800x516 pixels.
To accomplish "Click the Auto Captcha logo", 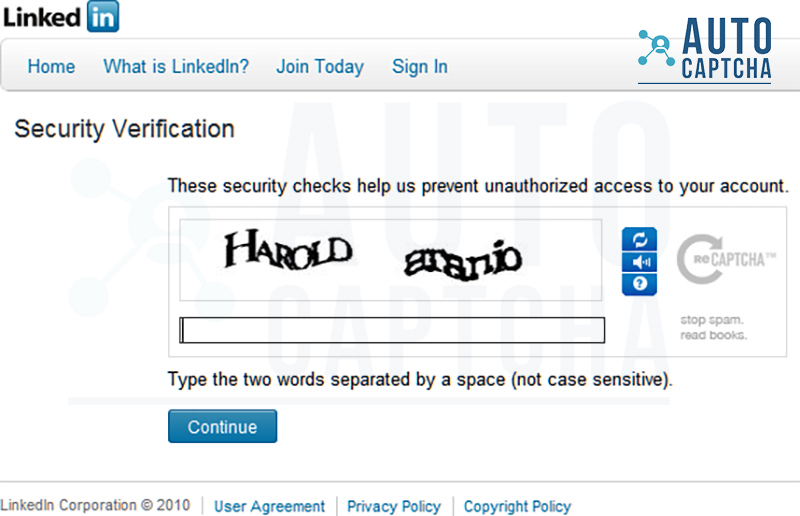I will tap(706, 48).
